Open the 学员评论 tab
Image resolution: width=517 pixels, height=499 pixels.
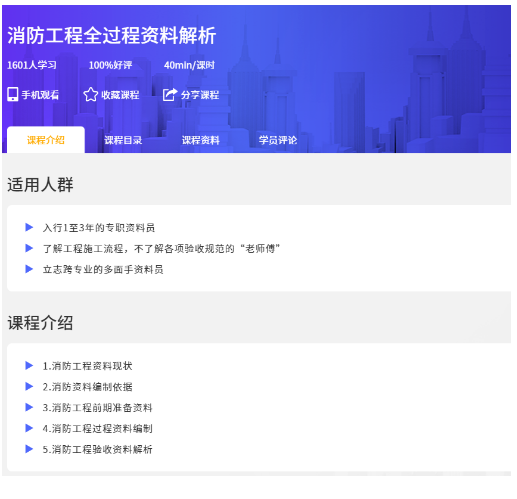[278, 140]
